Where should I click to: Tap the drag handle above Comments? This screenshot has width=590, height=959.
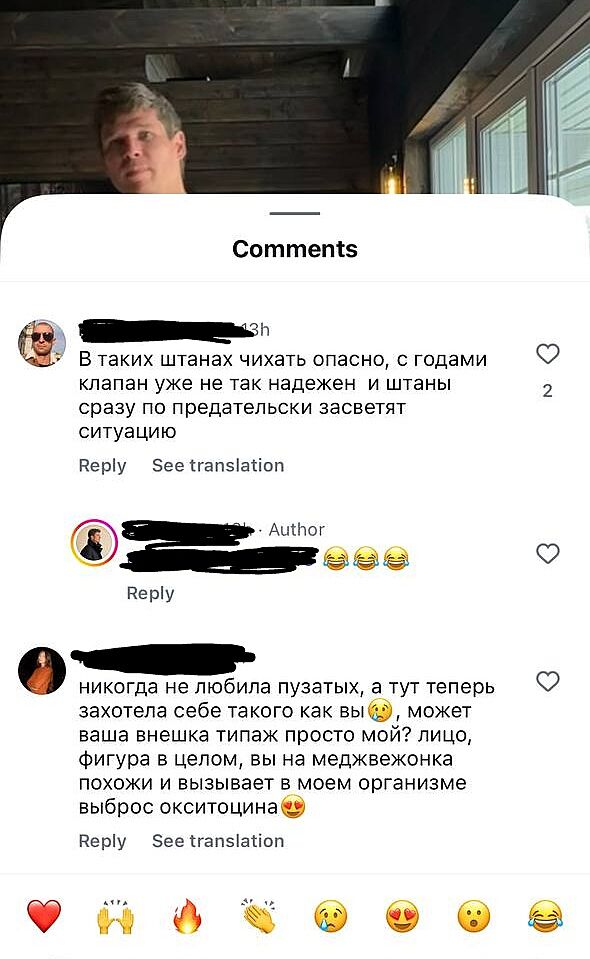[x=295, y=213]
